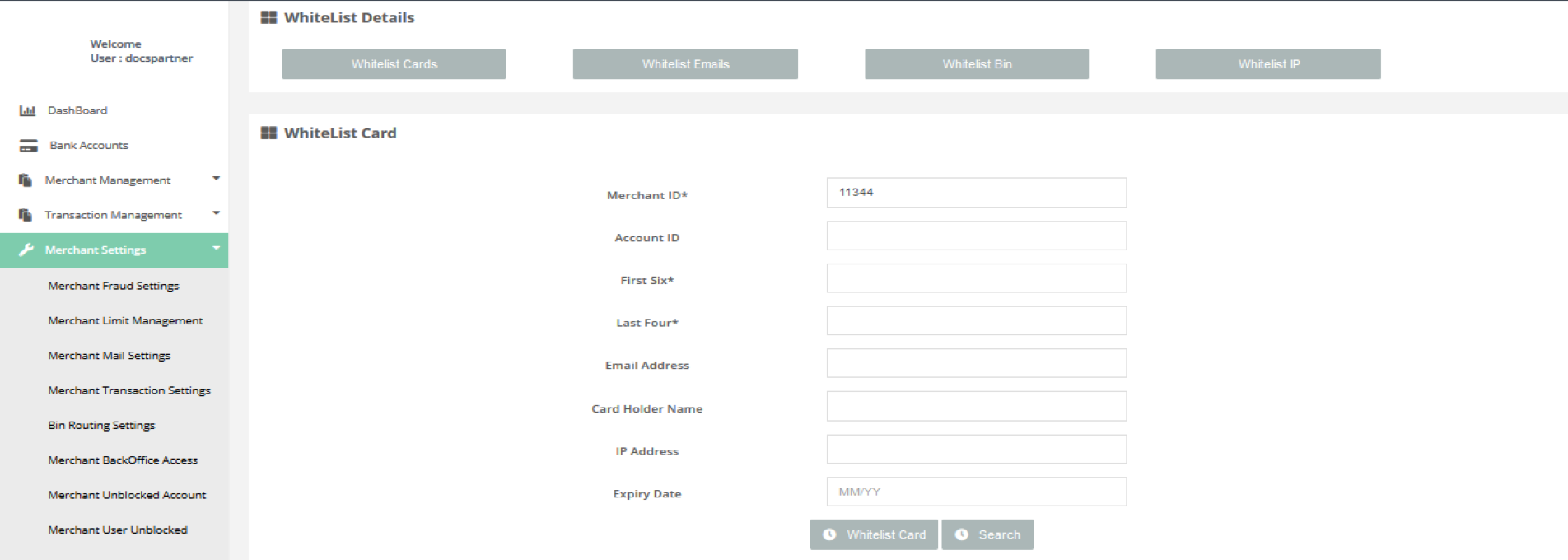Focus the Merchant ID input field
The width and height of the screenshot is (1568, 560).
(x=976, y=193)
